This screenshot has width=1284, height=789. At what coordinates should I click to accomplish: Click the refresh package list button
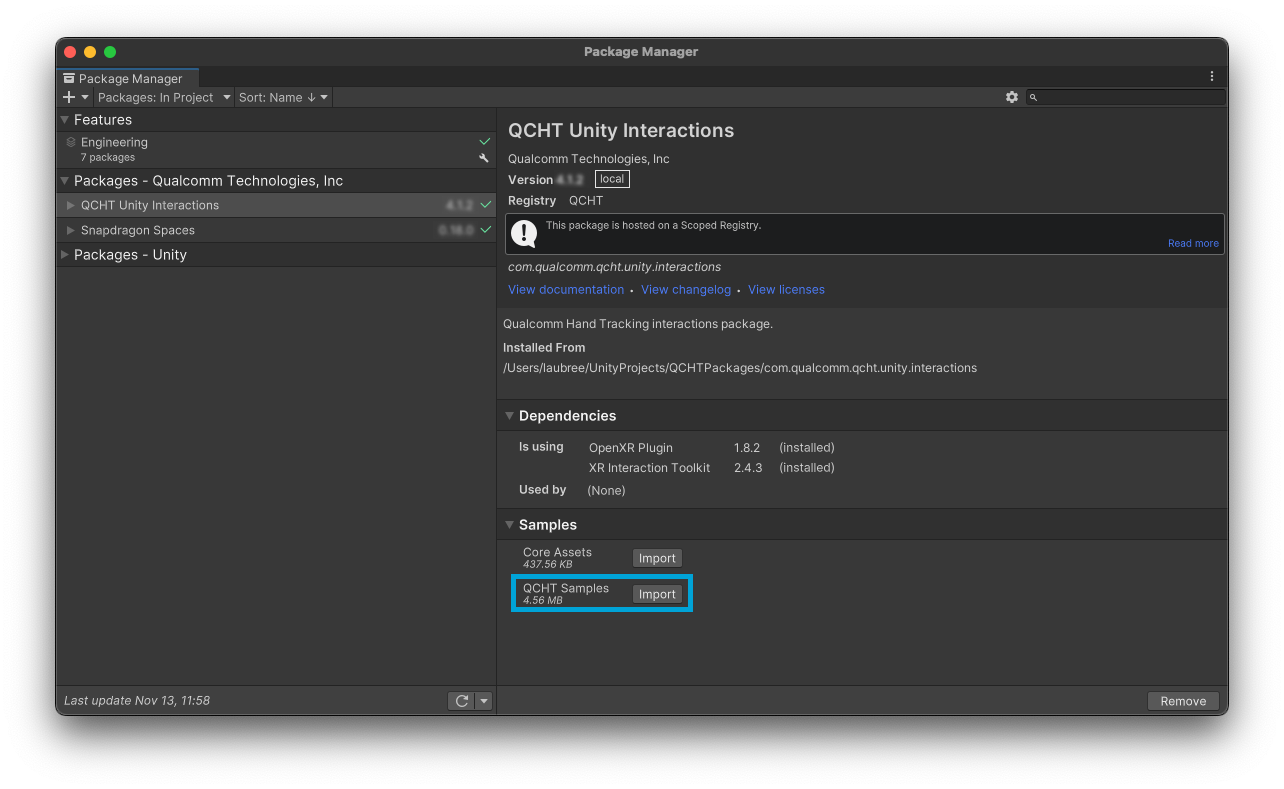(x=462, y=701)
